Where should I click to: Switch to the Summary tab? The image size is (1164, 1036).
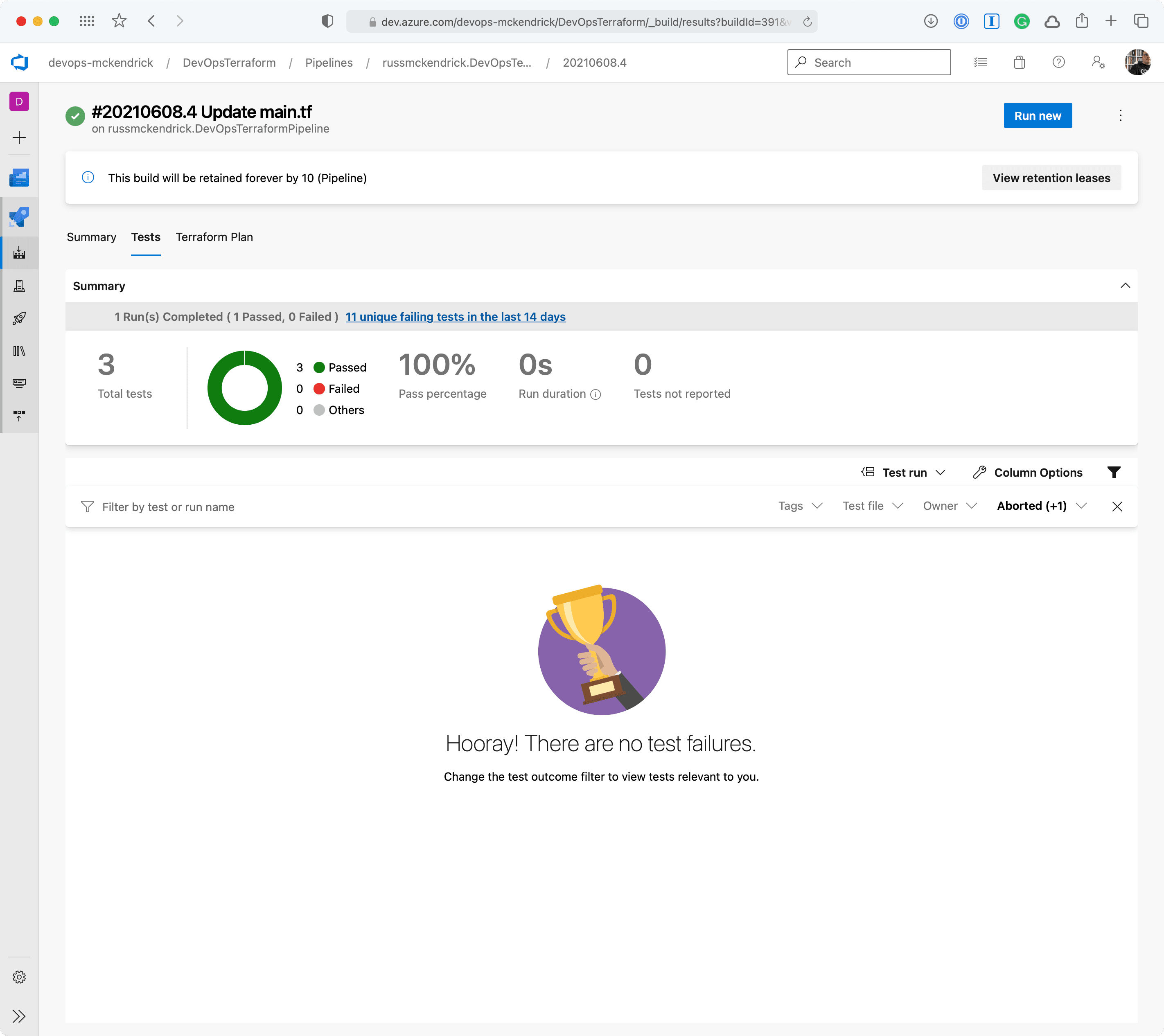[91, 237]
